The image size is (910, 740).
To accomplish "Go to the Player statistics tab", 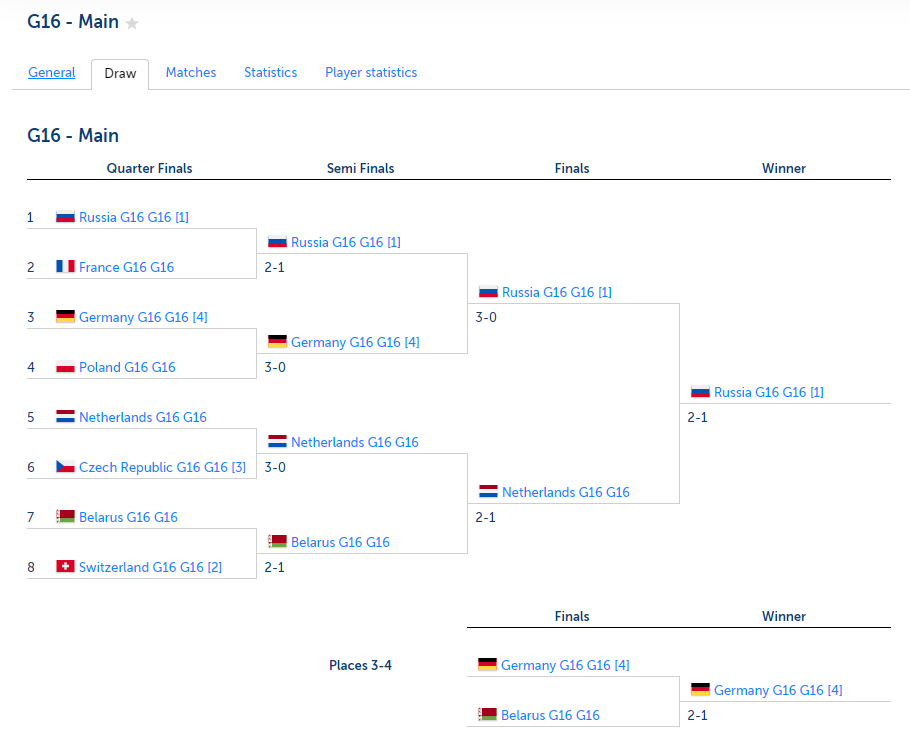I will point(371,73).
